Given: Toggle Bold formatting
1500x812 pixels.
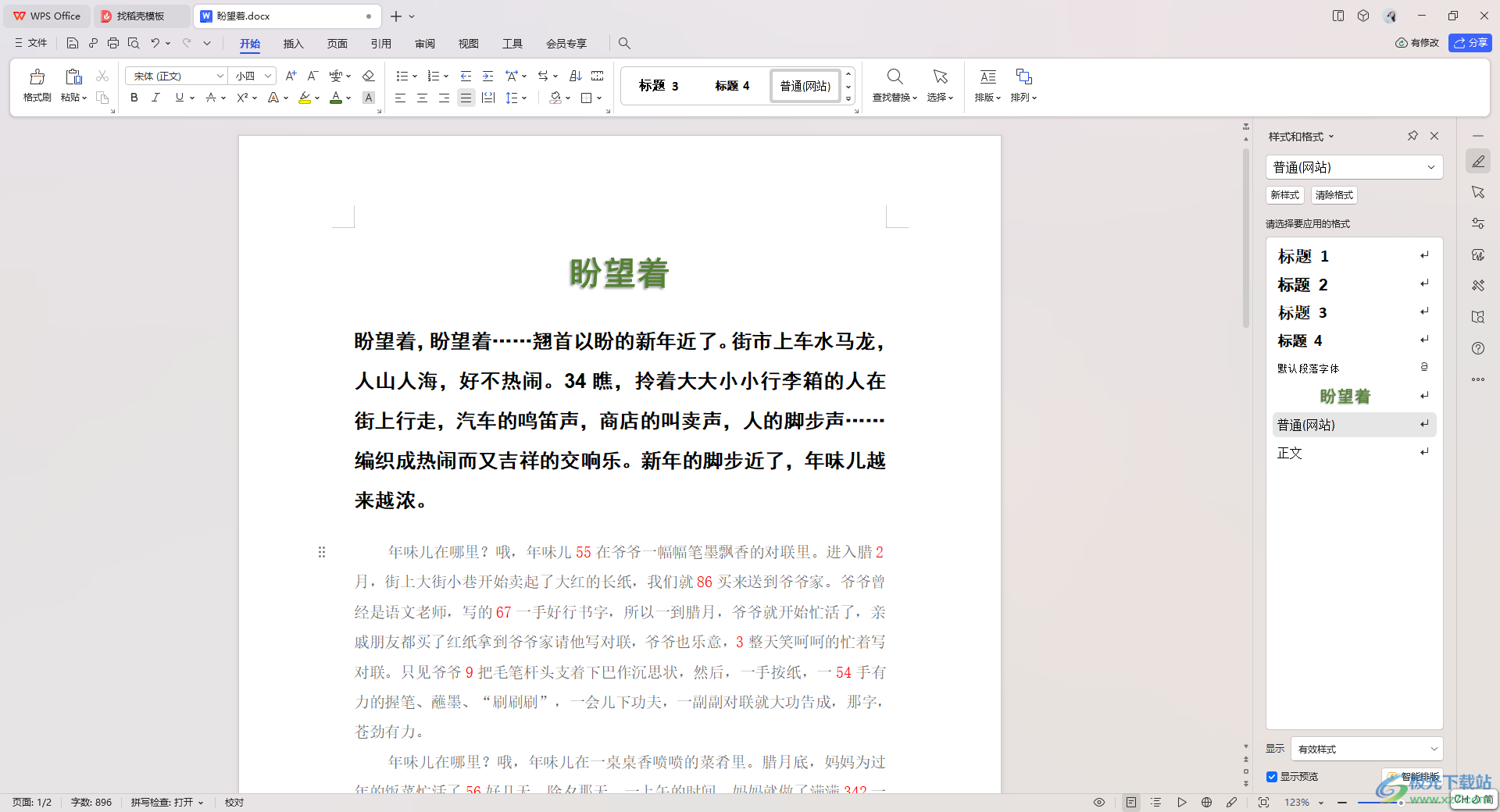Looking at the screenshot, I should tap(134, 98).
